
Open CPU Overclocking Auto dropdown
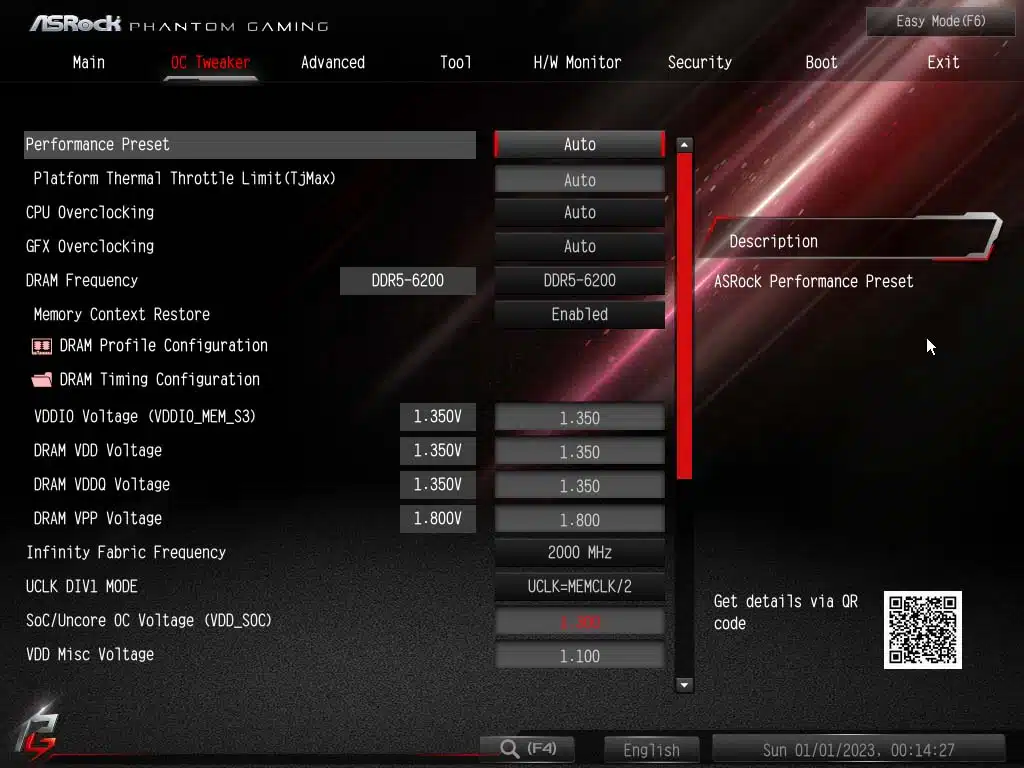[579, 212]
